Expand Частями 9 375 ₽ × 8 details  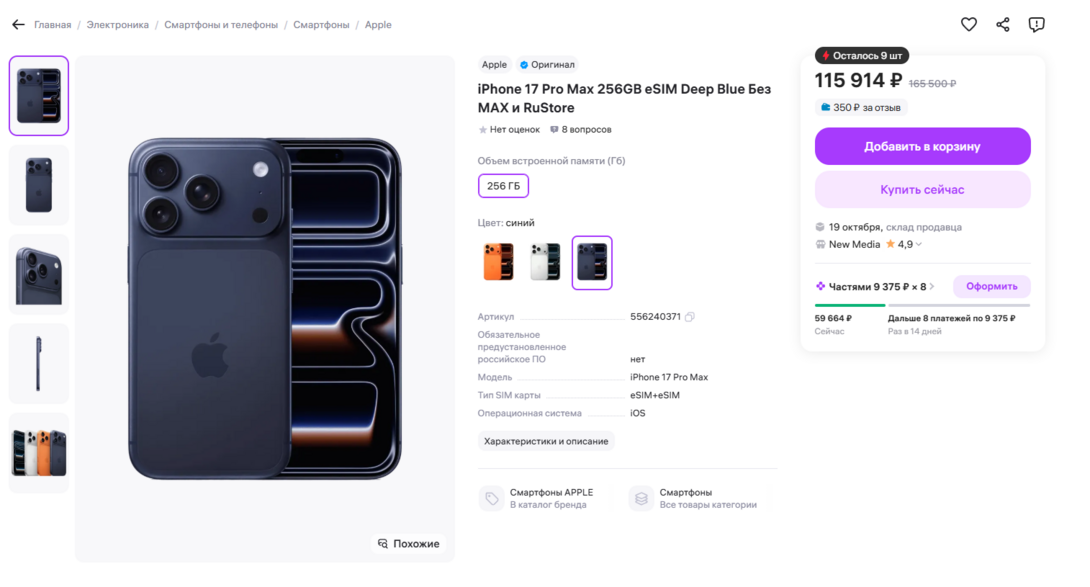pyautogui.click(x=932, y=287)
